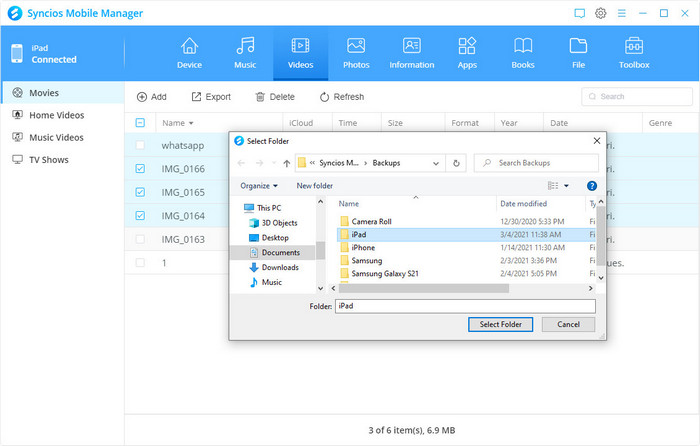Screen dimensions: 700x446
Task: Click the Date column header in video list
Action: coord(559,123)
